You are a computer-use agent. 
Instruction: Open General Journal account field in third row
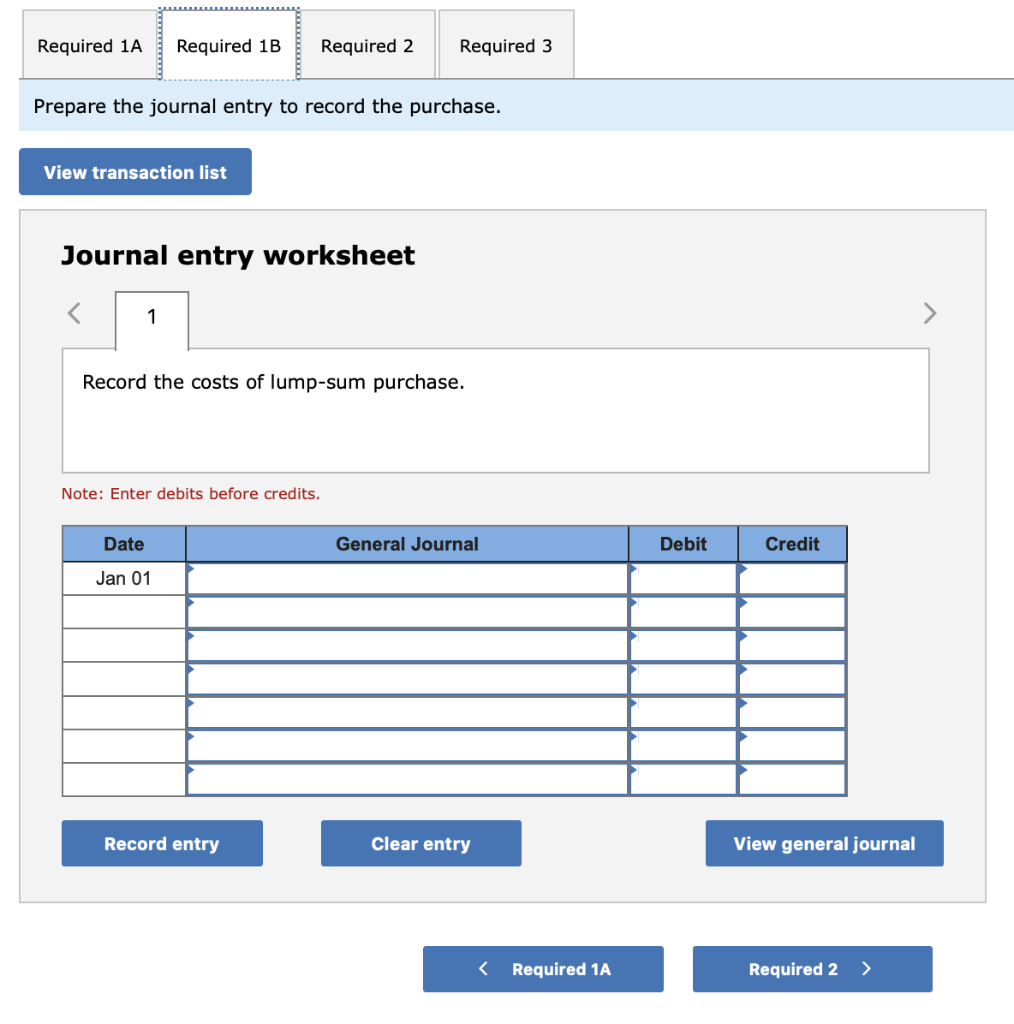click(x=407, y=645)
